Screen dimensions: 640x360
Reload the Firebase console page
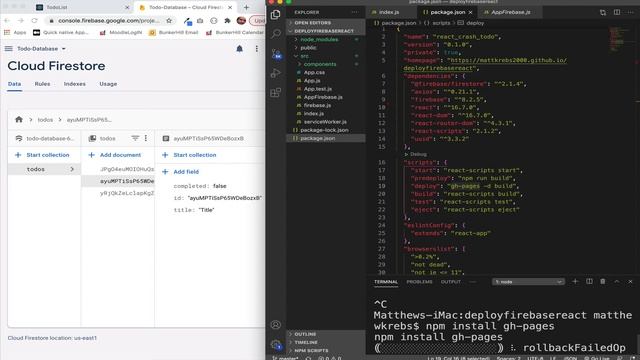pyautogui.click(x=34, y=20)
